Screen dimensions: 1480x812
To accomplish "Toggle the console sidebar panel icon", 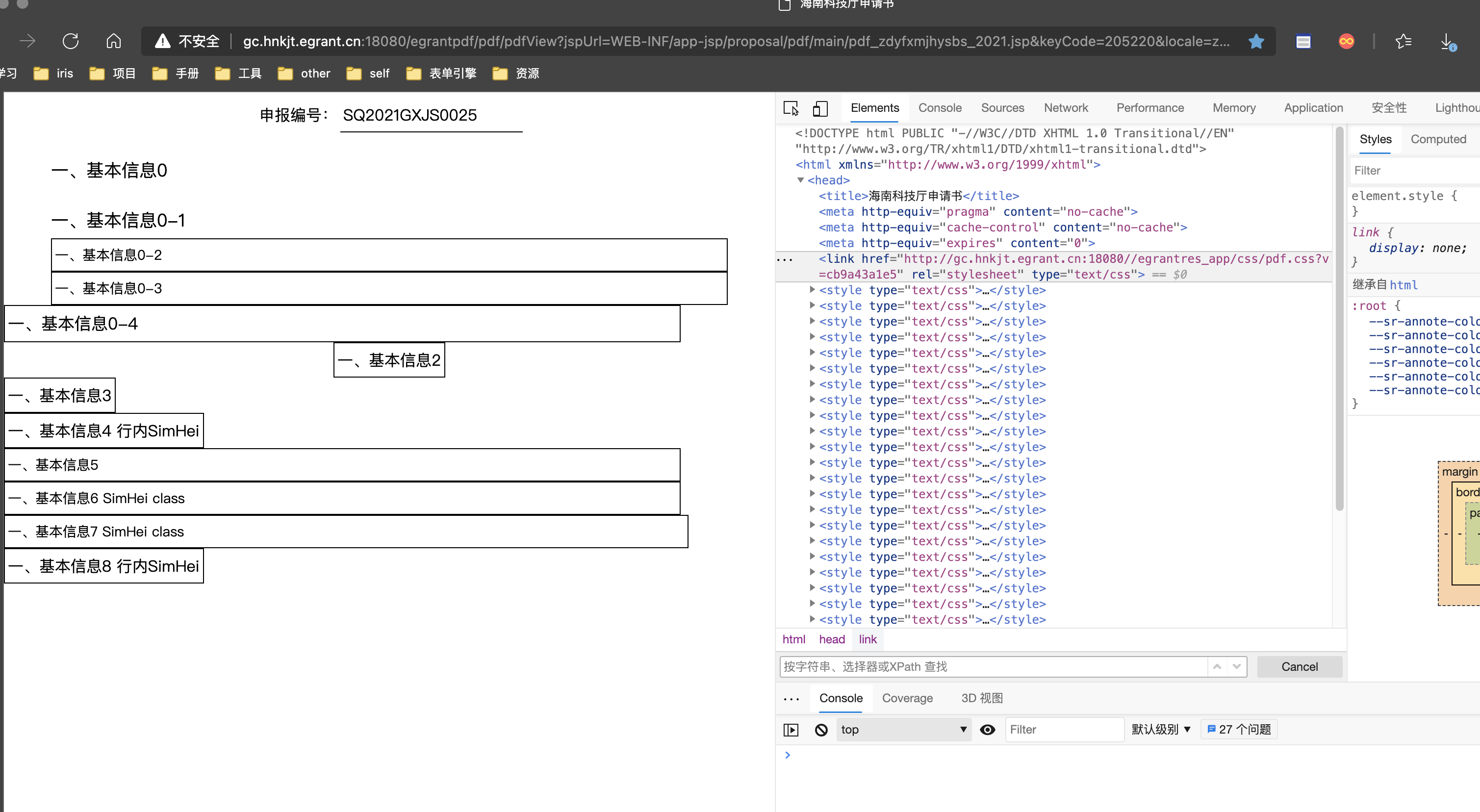I will coord(791,729).
